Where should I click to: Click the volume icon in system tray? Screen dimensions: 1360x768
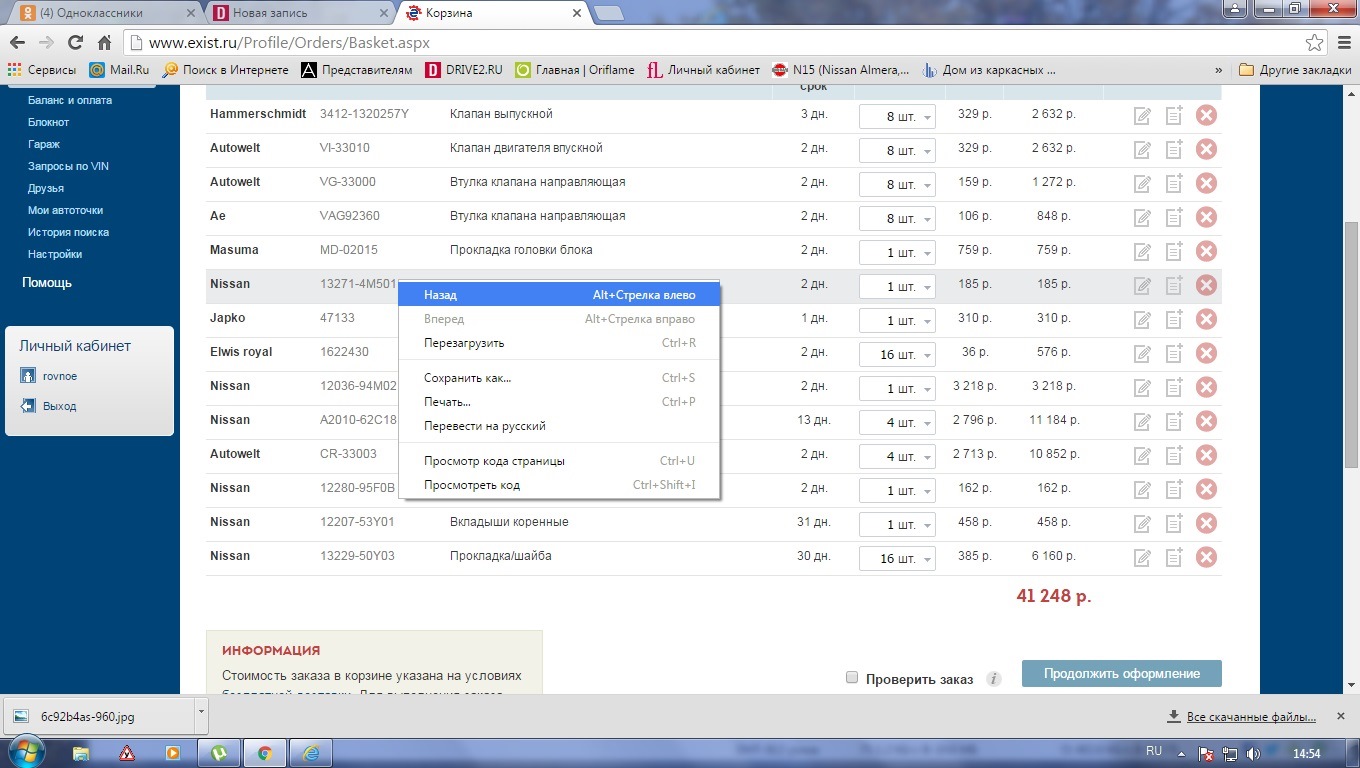(x=1254, y=753)
